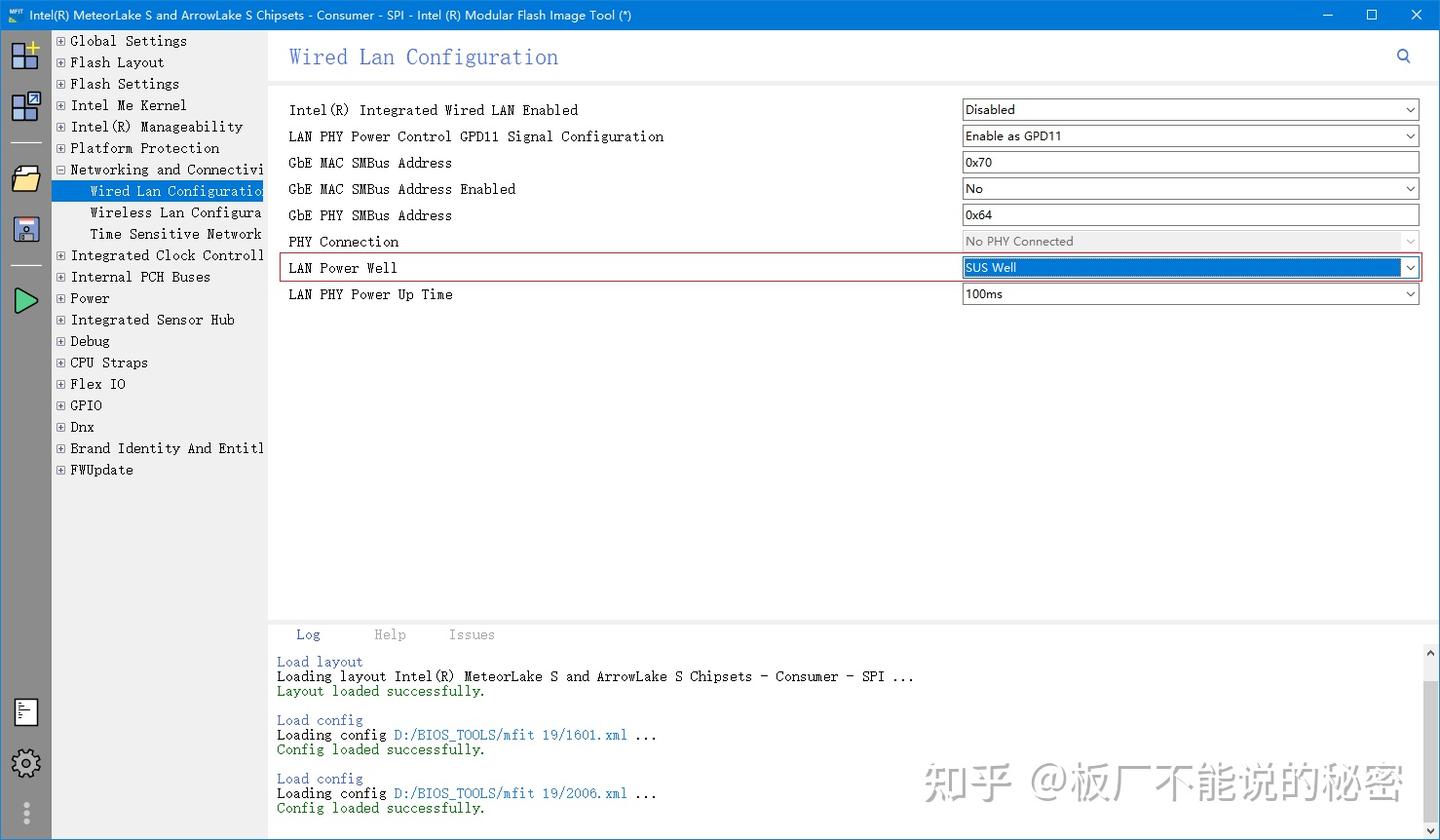Expand Flash Settings tree node
Viewport: 1440px width, 840px height.
tap(61, 84)
